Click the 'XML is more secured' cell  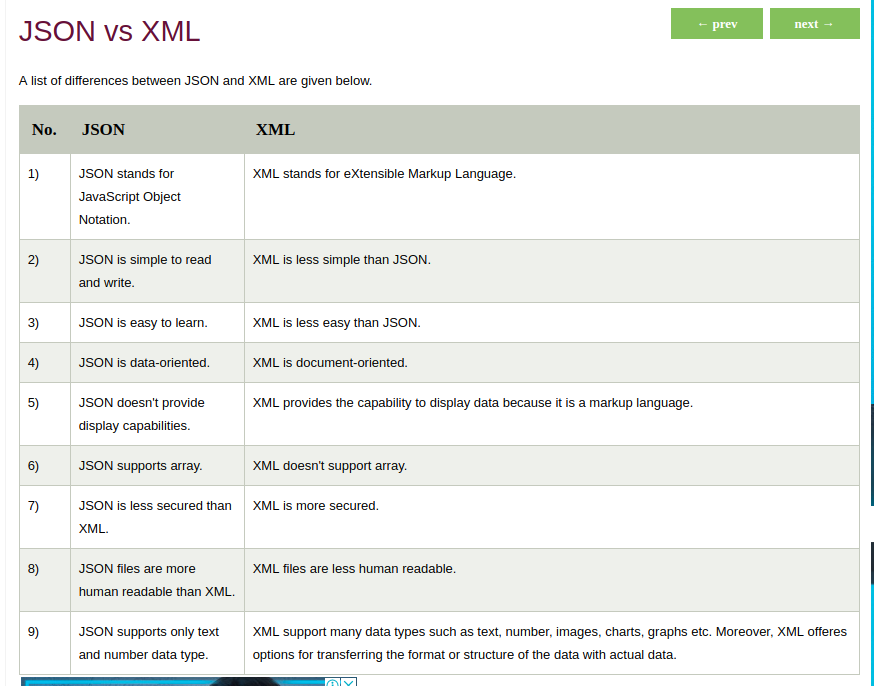point(316,506)
